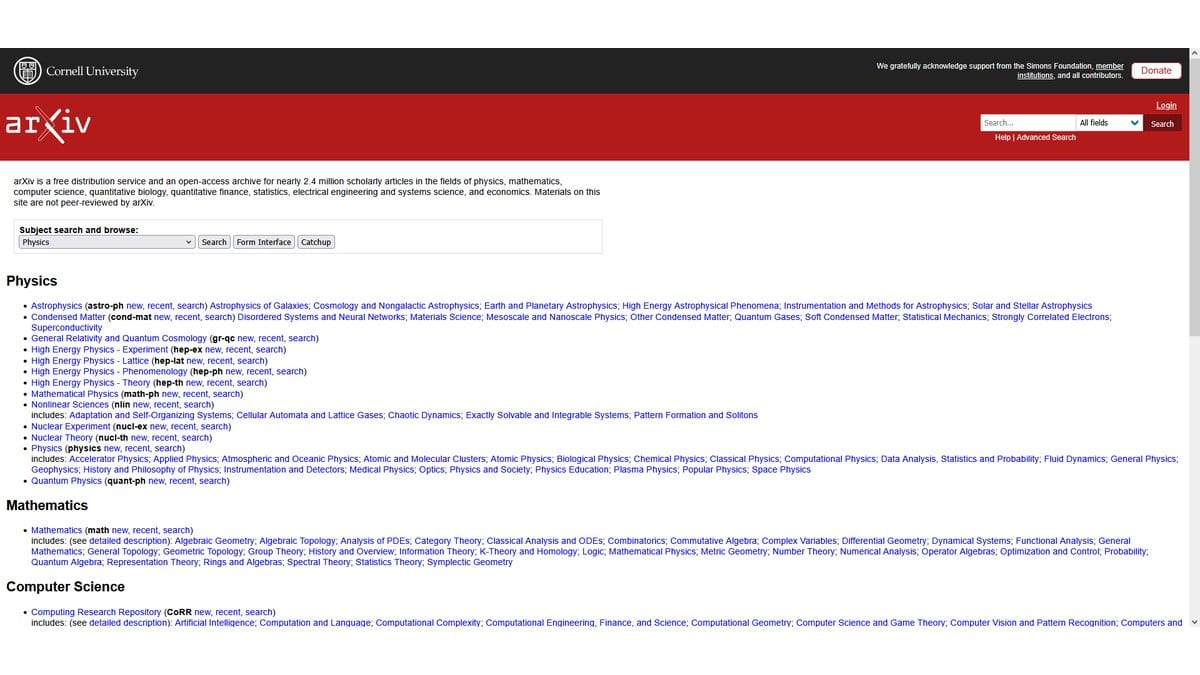This screenshot has height=675, width=1200.
Task: Open the Nonlinear Sciences link
Action: click(x=70, y=404)
